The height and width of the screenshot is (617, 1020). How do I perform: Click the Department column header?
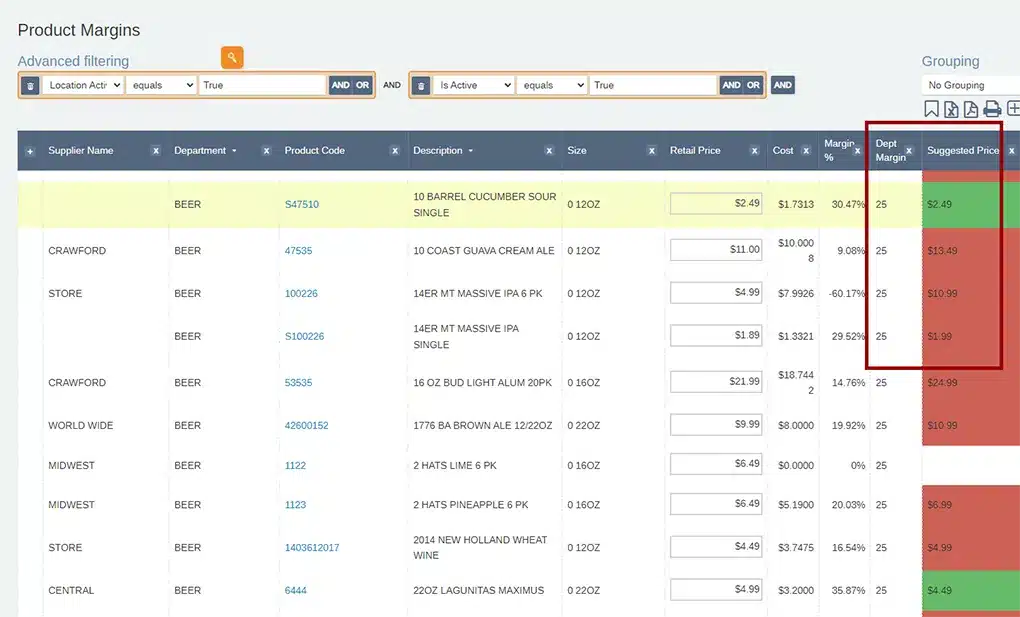[x=204, y=150]
